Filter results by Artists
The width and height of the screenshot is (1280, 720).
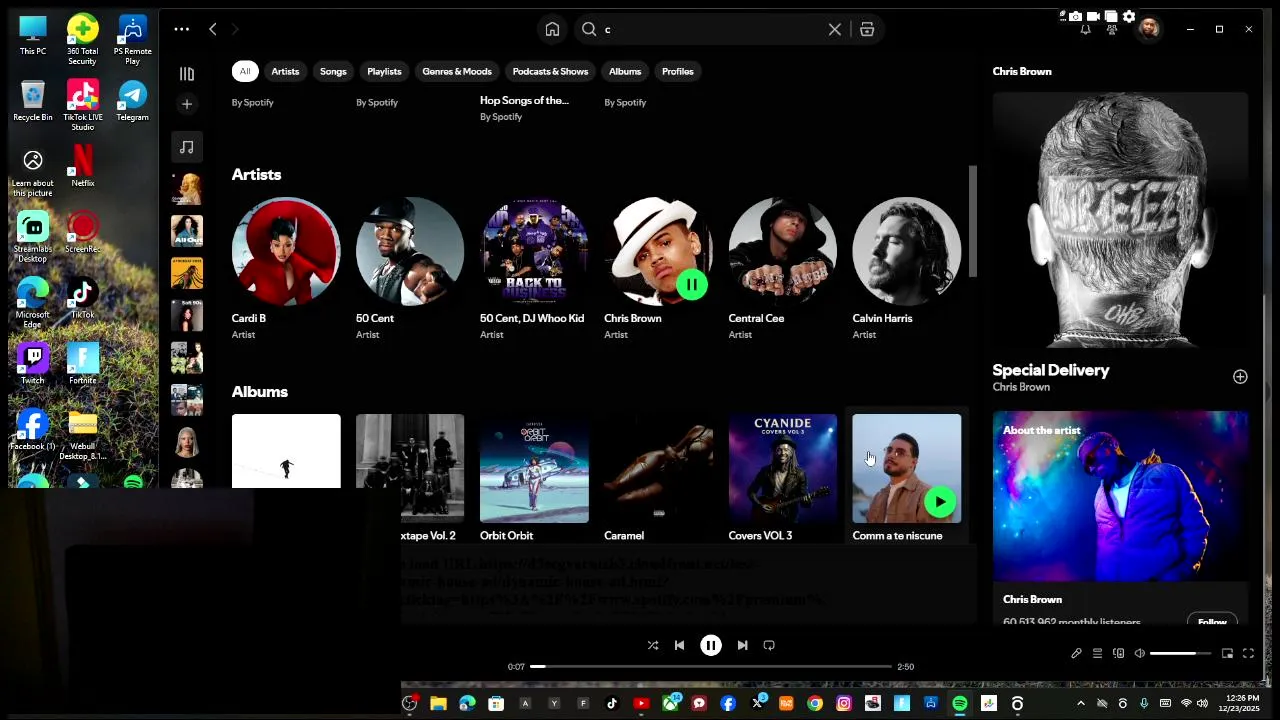click(285, 71)
